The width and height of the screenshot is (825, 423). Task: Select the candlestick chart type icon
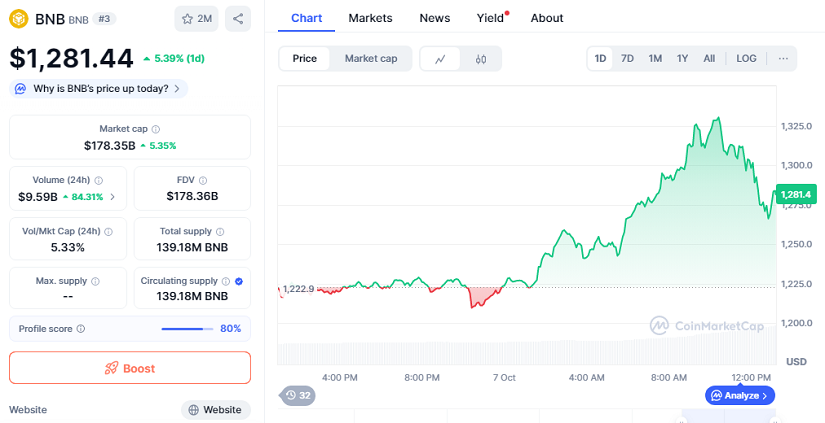tap(481, 59)
